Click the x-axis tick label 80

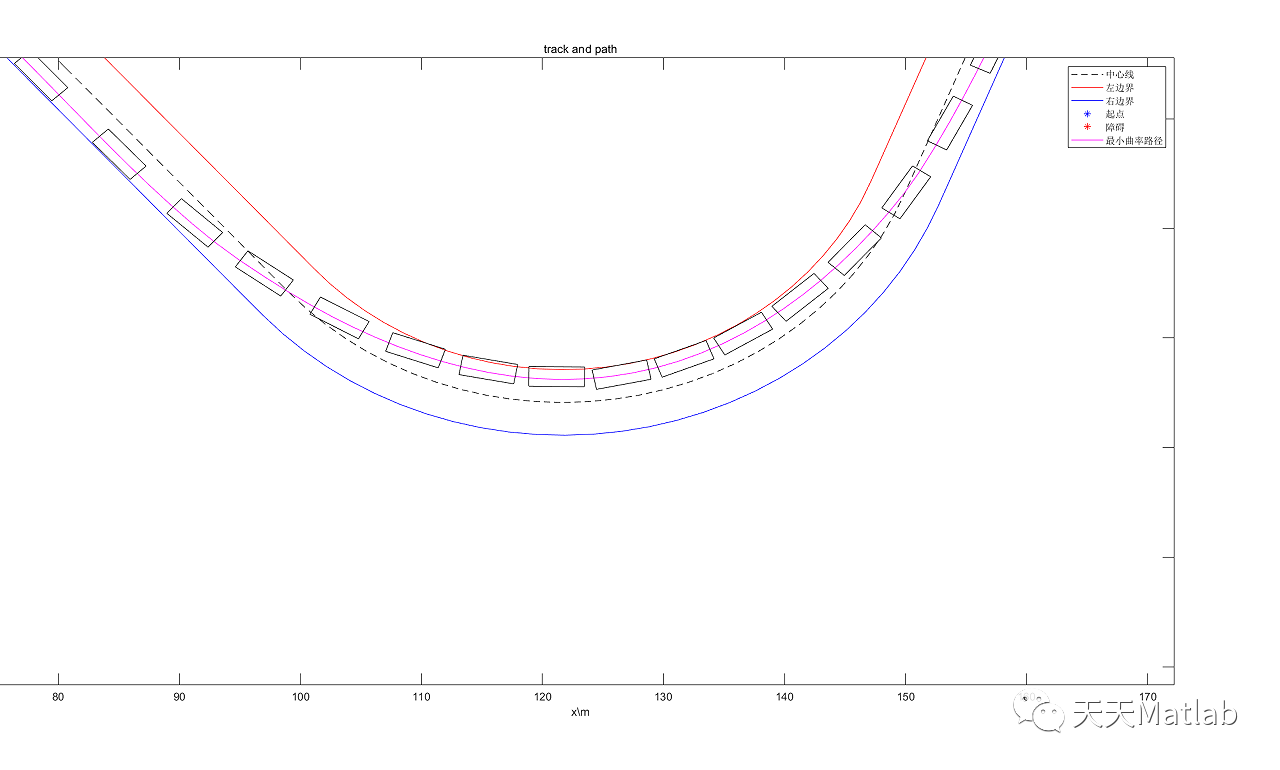pos(58,696)
